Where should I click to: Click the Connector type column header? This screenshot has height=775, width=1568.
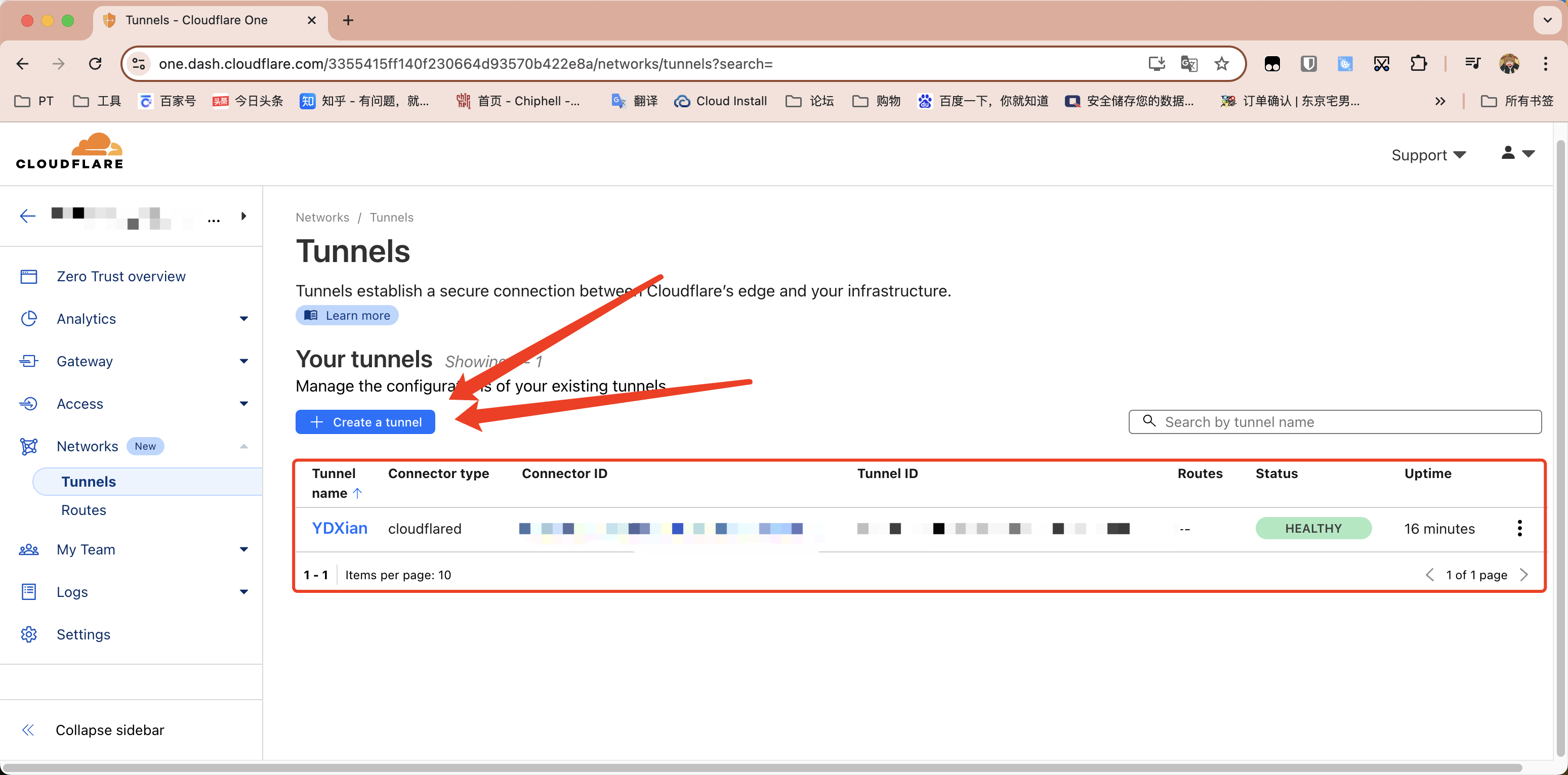point(438,474)
